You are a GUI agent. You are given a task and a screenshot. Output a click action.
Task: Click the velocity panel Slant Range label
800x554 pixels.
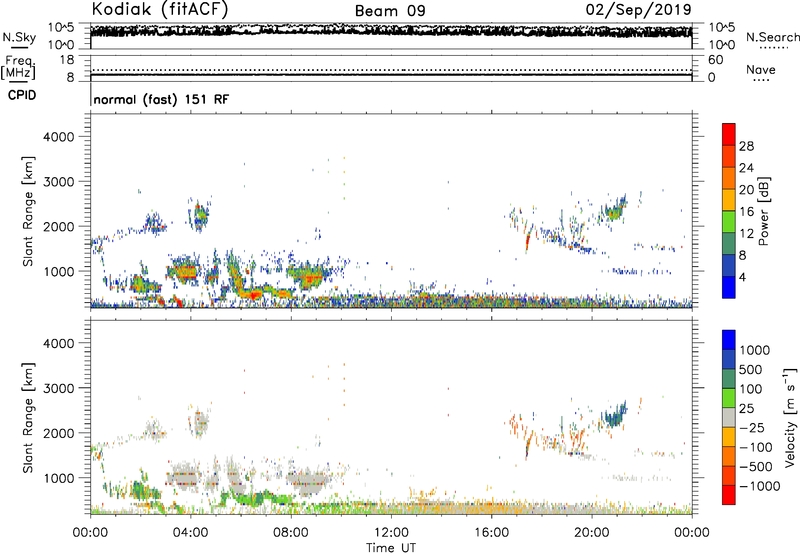click(28, 417)
